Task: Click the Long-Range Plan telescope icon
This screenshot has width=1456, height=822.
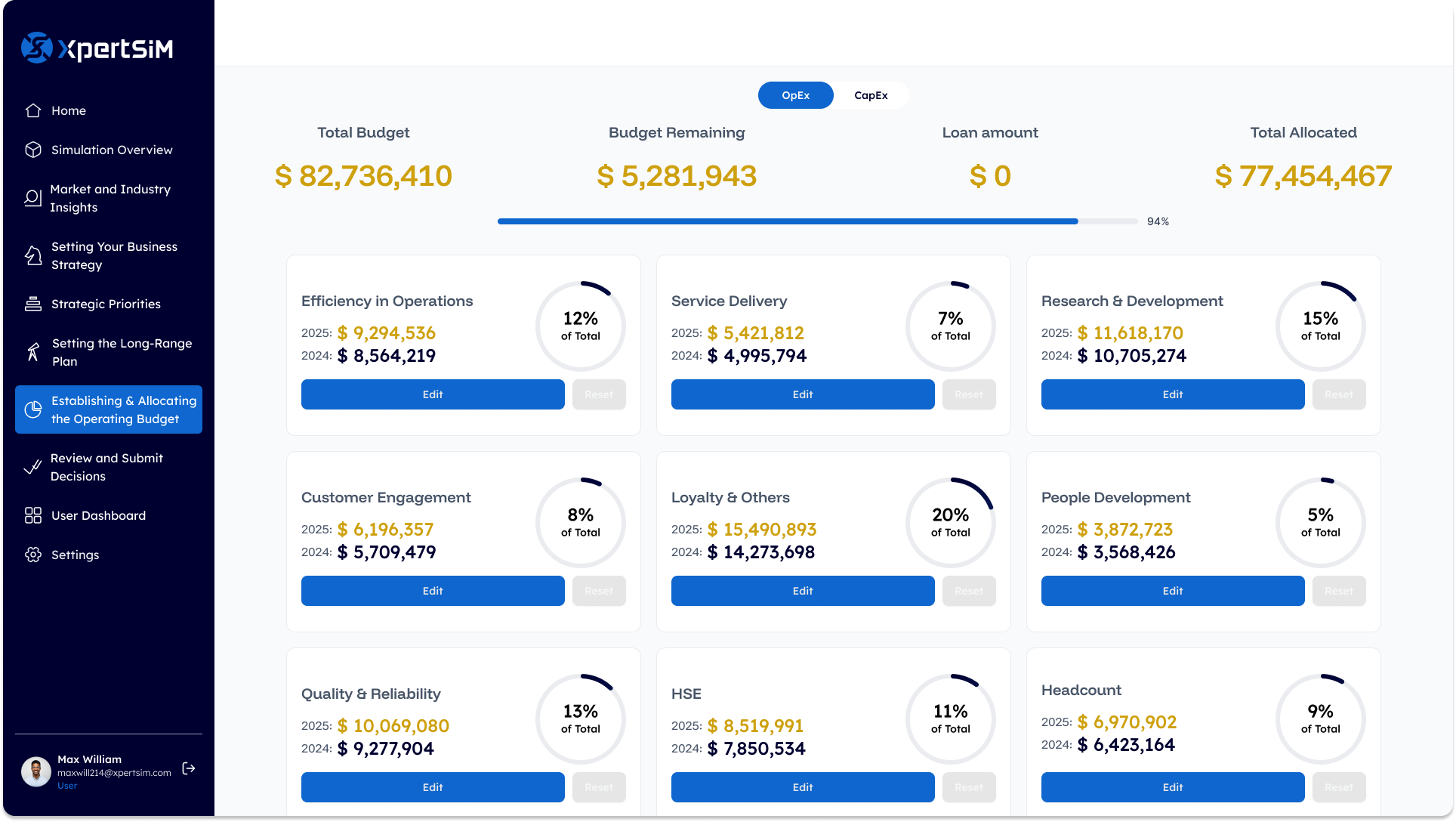Action: coord(32,352)
